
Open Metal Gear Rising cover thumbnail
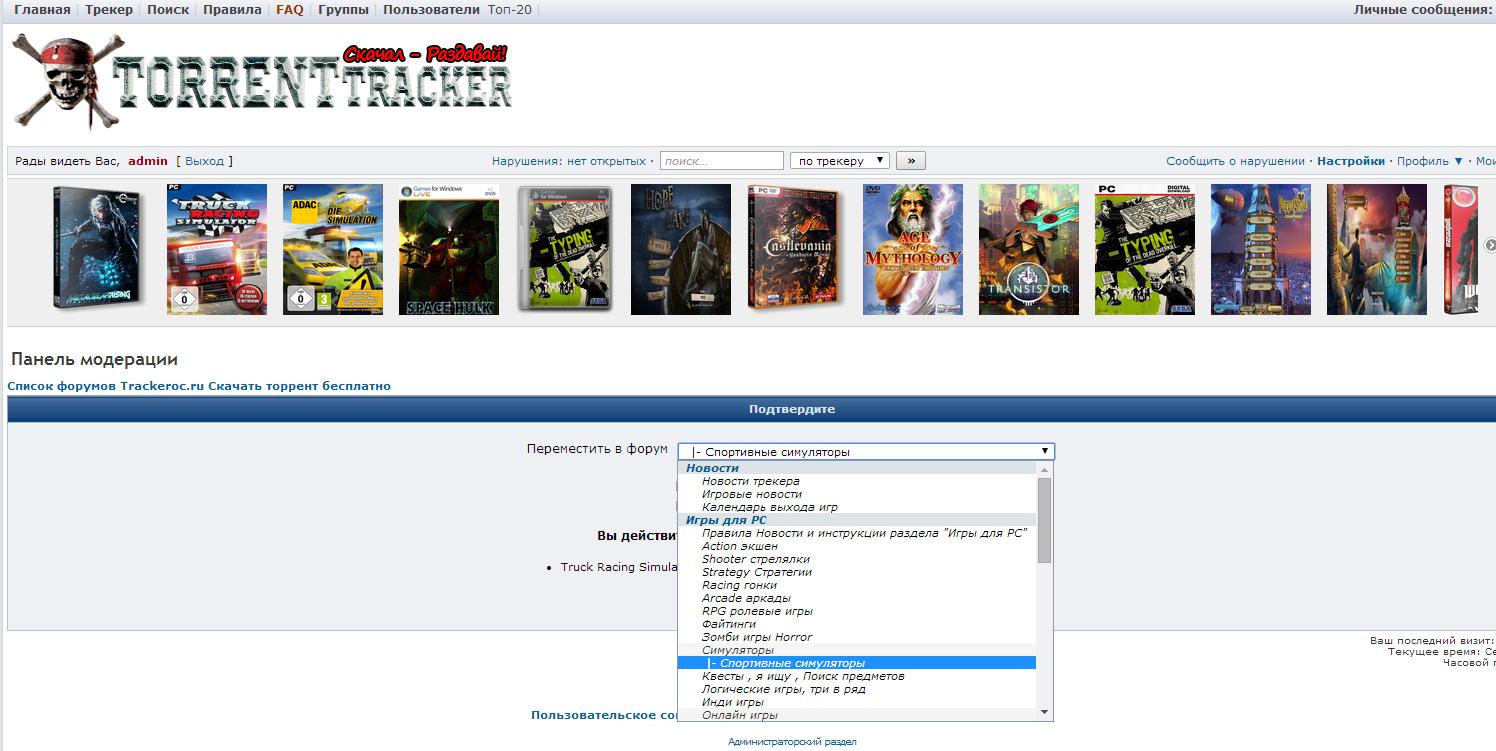[x=100, y=249]
